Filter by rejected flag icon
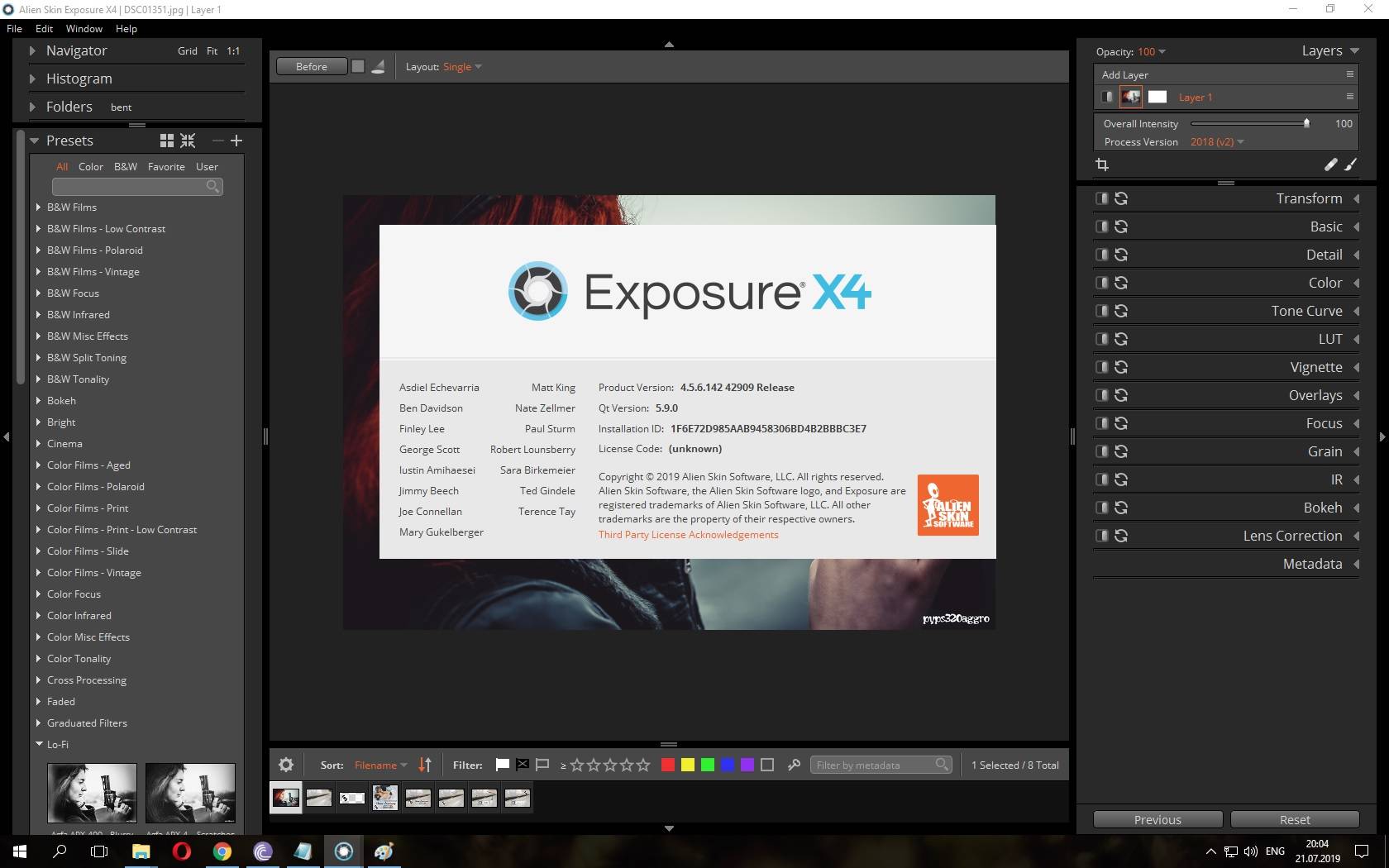 (523, 765)
